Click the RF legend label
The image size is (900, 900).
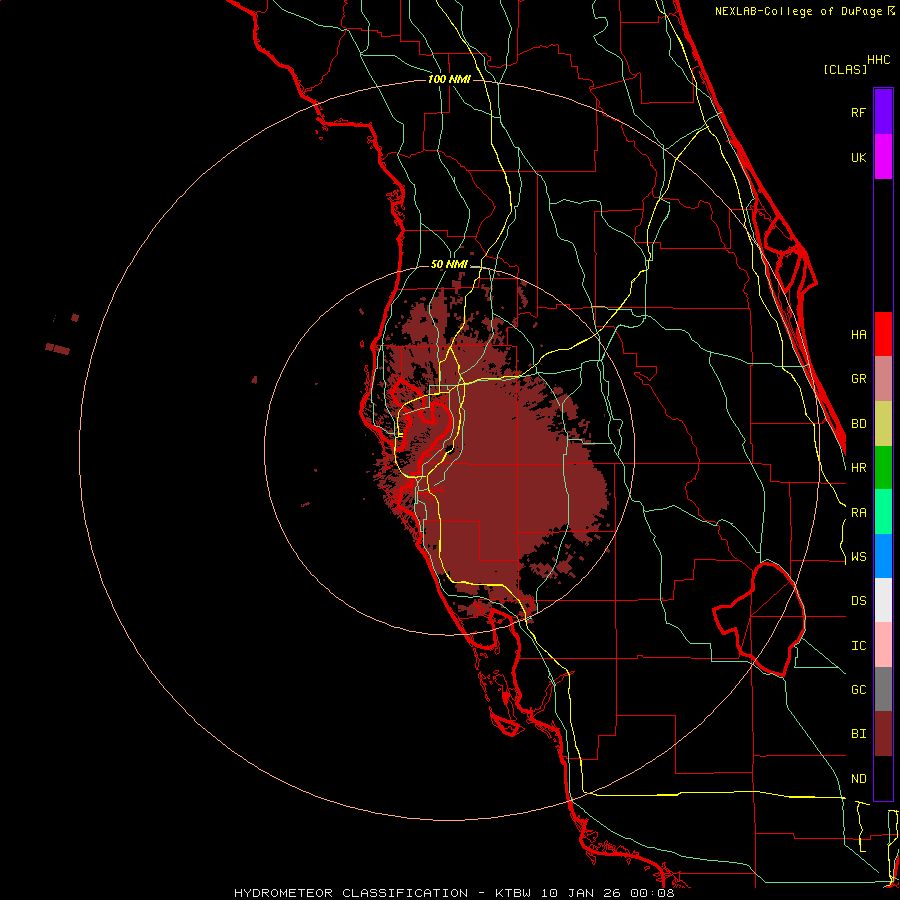click(x=858, y=112)
